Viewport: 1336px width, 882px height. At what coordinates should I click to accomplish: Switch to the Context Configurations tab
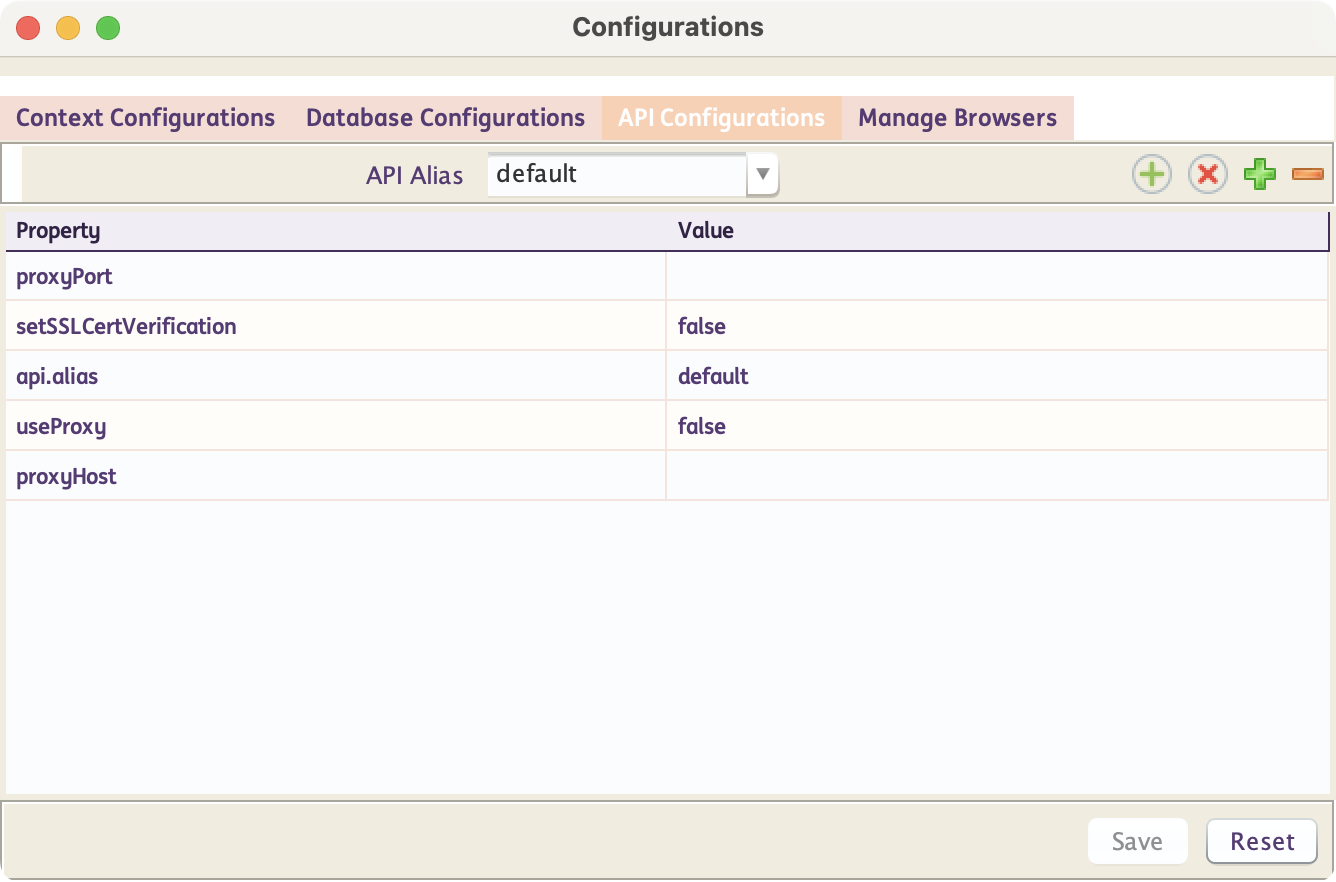[146, 118]
